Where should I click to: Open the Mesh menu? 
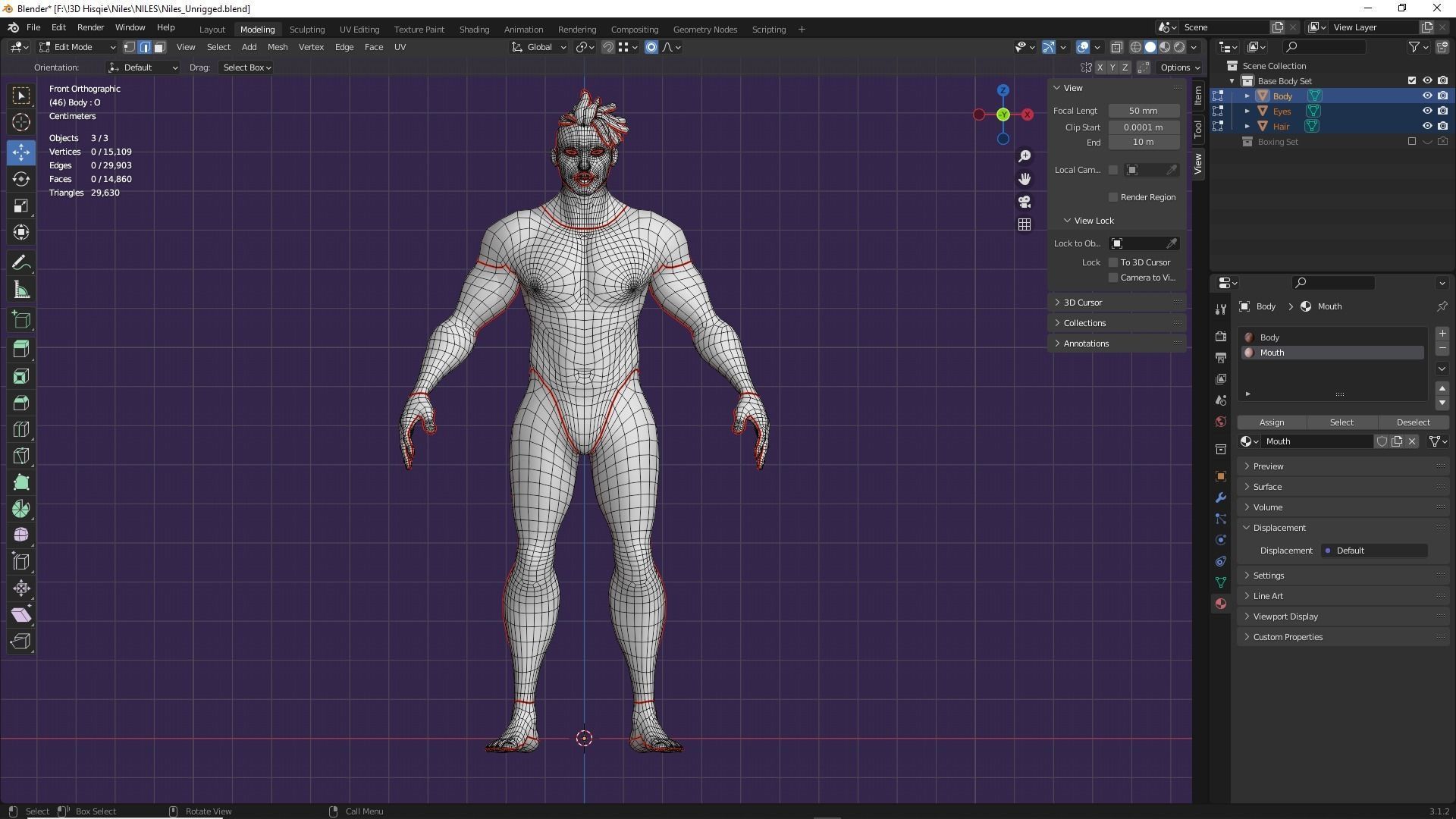(277, 47)
